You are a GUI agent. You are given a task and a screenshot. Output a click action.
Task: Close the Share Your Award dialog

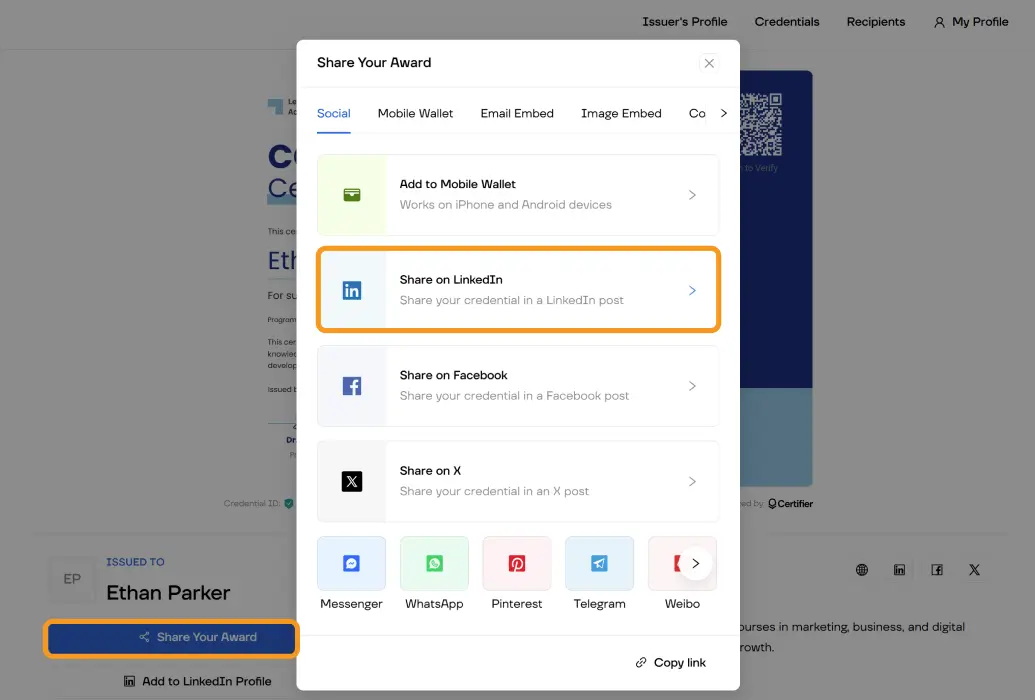point(709,63)
